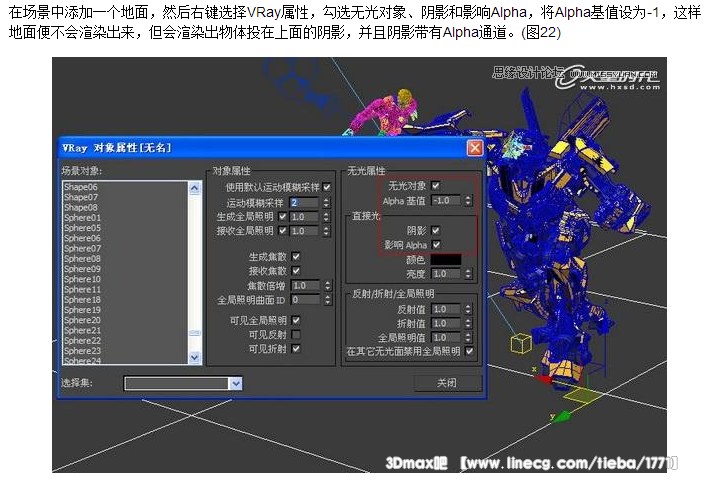The height and width of the screenshot is (480, 707).
Task: Click scene list scroll-down arrow
Action: [194, 357]
